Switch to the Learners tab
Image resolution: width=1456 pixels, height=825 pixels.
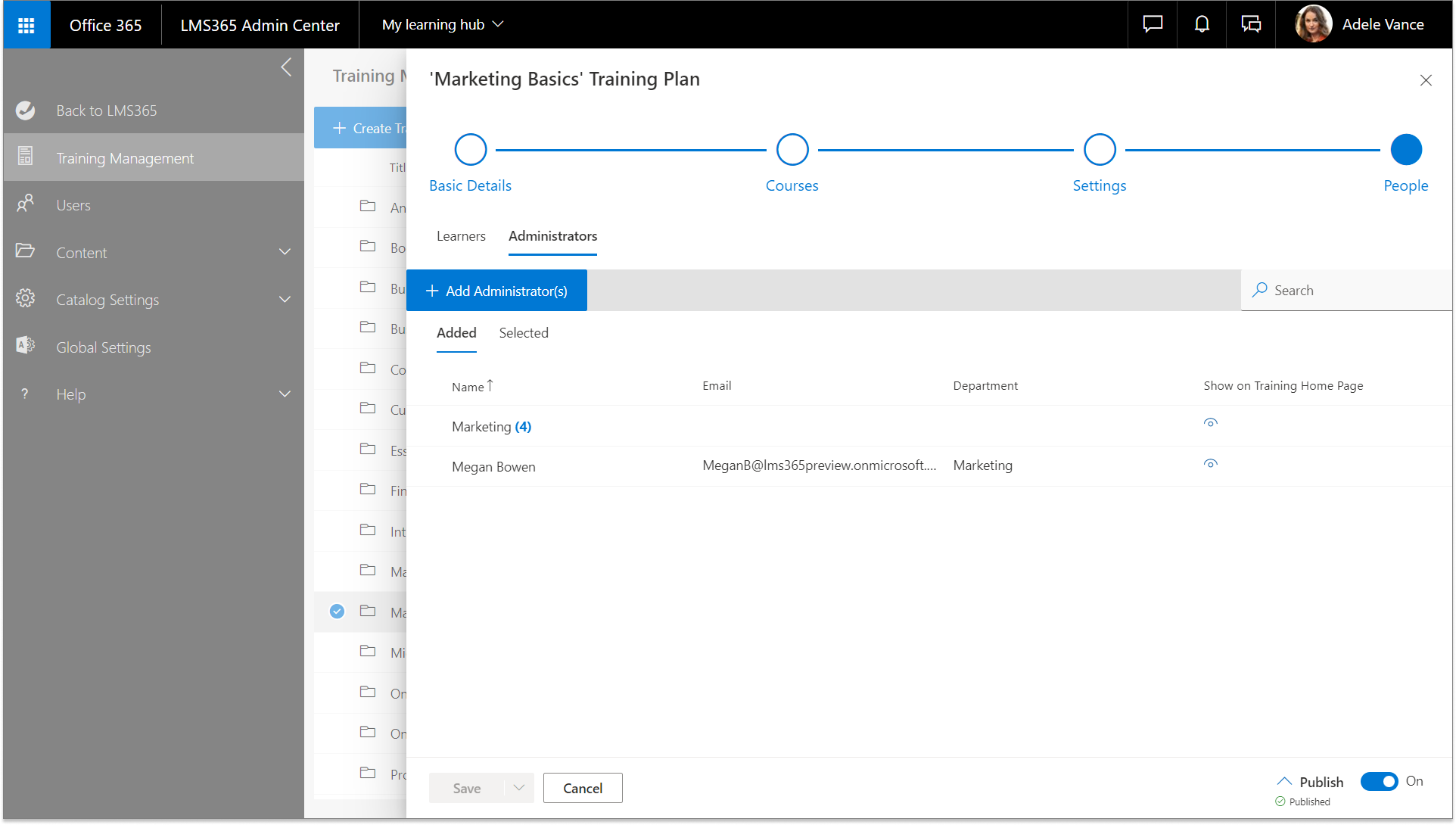461,236
